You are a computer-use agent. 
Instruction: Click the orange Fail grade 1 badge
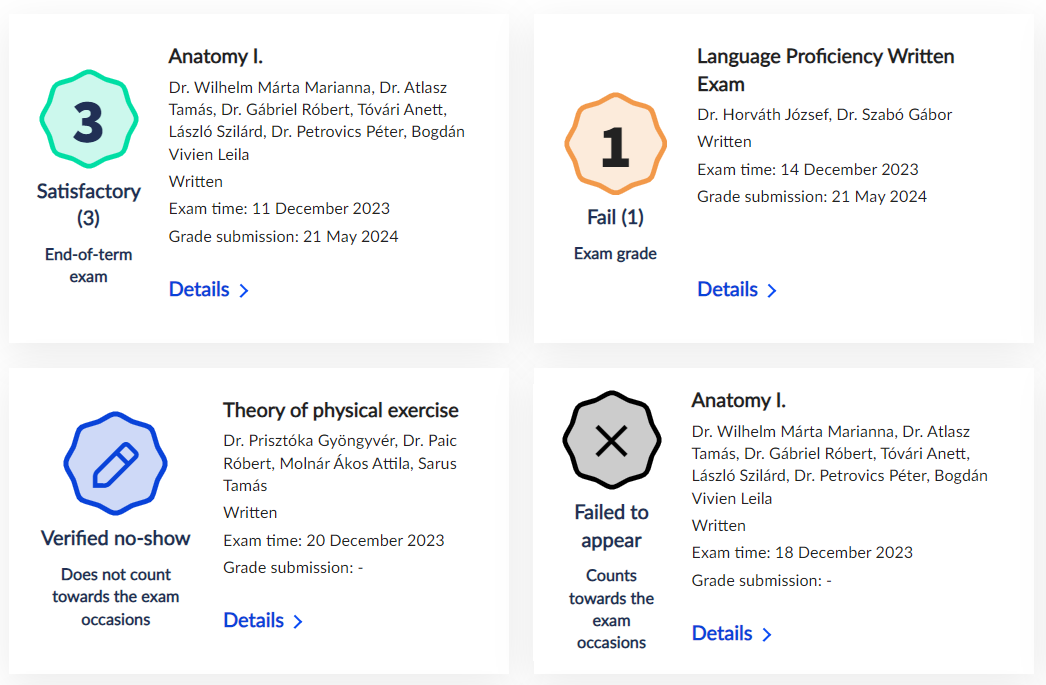615,147
